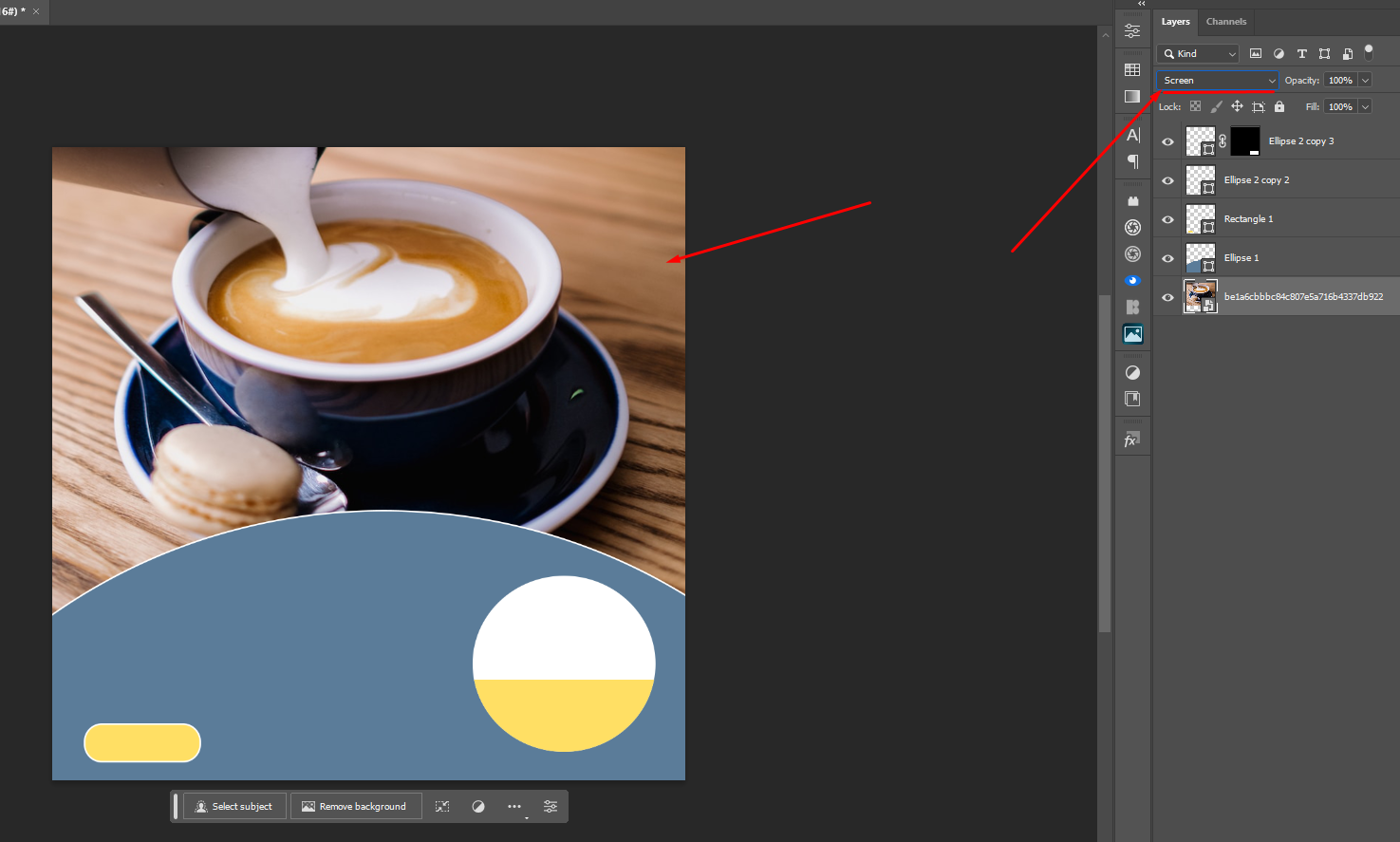Filter layers by type Image icon
The width and height of the screenshot is (1400, 842).
coord(1256,53)
